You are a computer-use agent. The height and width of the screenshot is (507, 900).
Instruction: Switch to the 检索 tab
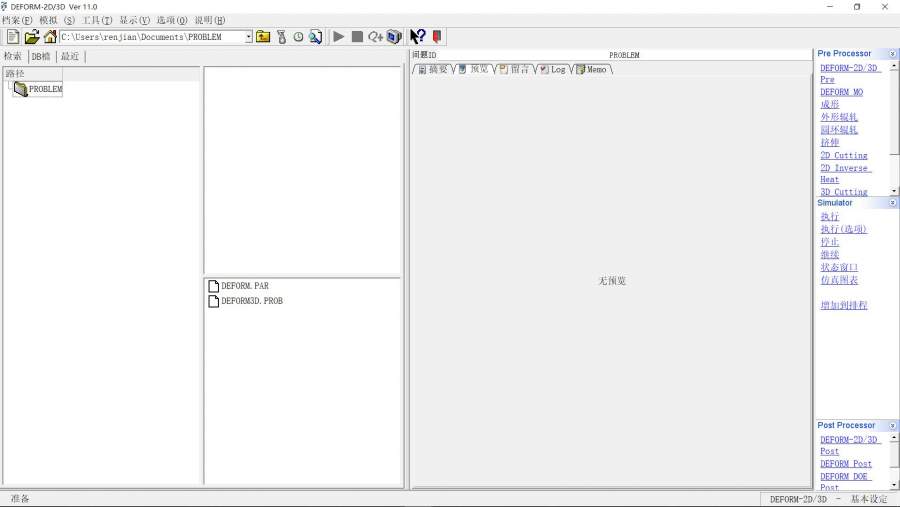(13, 56)
